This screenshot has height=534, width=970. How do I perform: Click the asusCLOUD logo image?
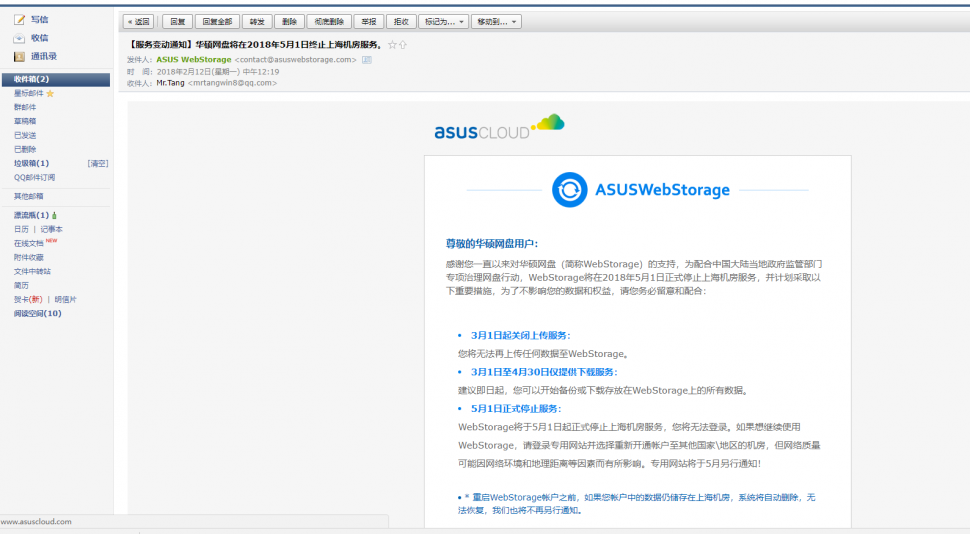click(499, 127)
